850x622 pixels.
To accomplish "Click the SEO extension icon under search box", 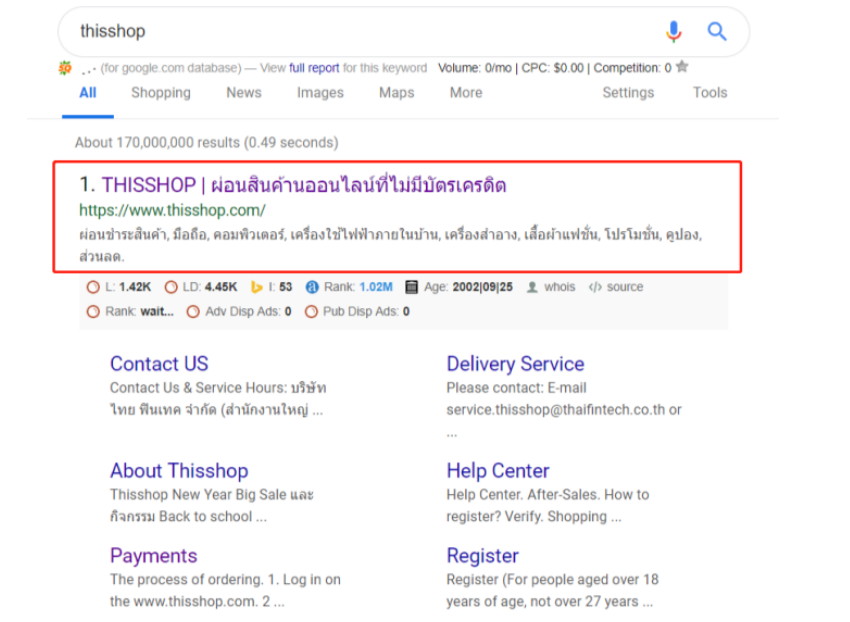I will pos(65,68).
